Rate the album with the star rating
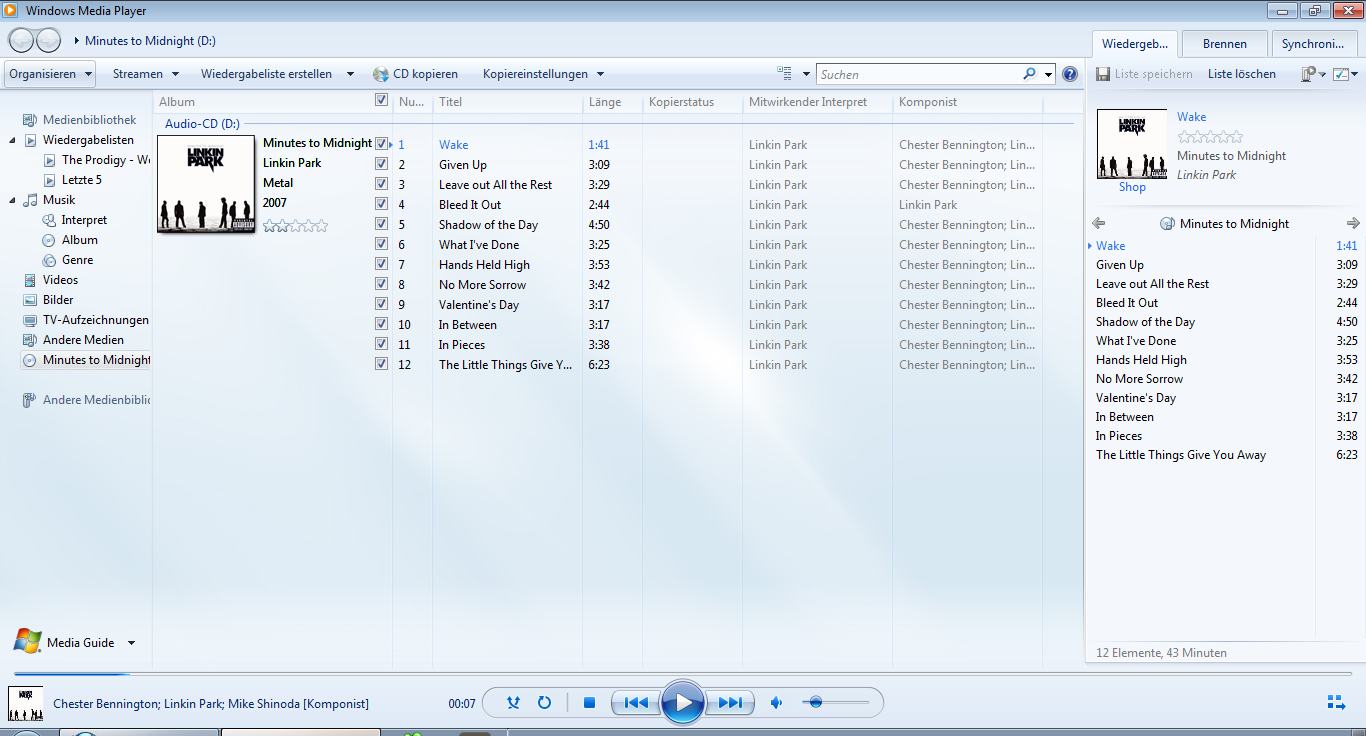 tap(295, 226)
